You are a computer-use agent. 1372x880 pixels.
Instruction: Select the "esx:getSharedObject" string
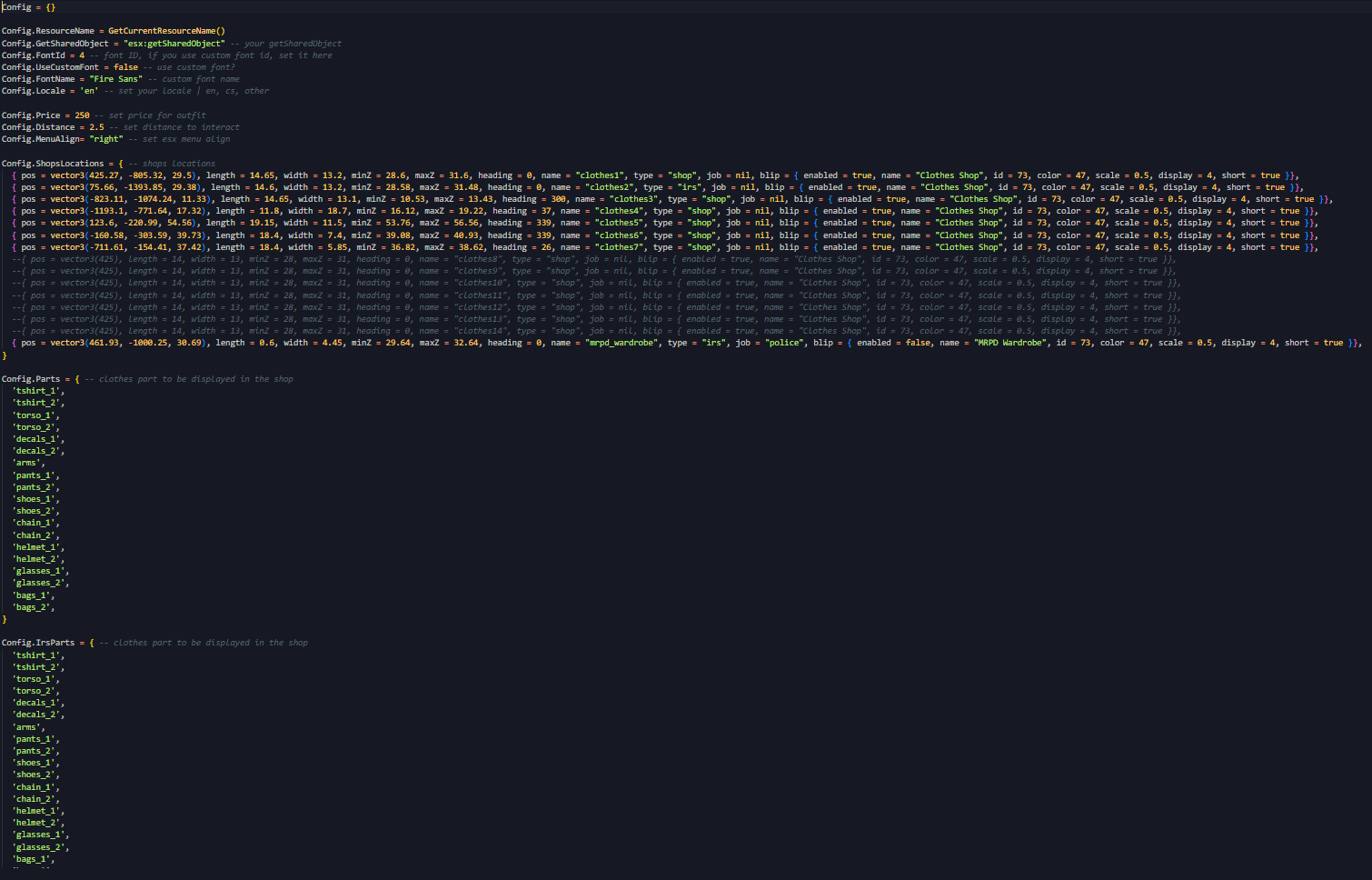174,44
